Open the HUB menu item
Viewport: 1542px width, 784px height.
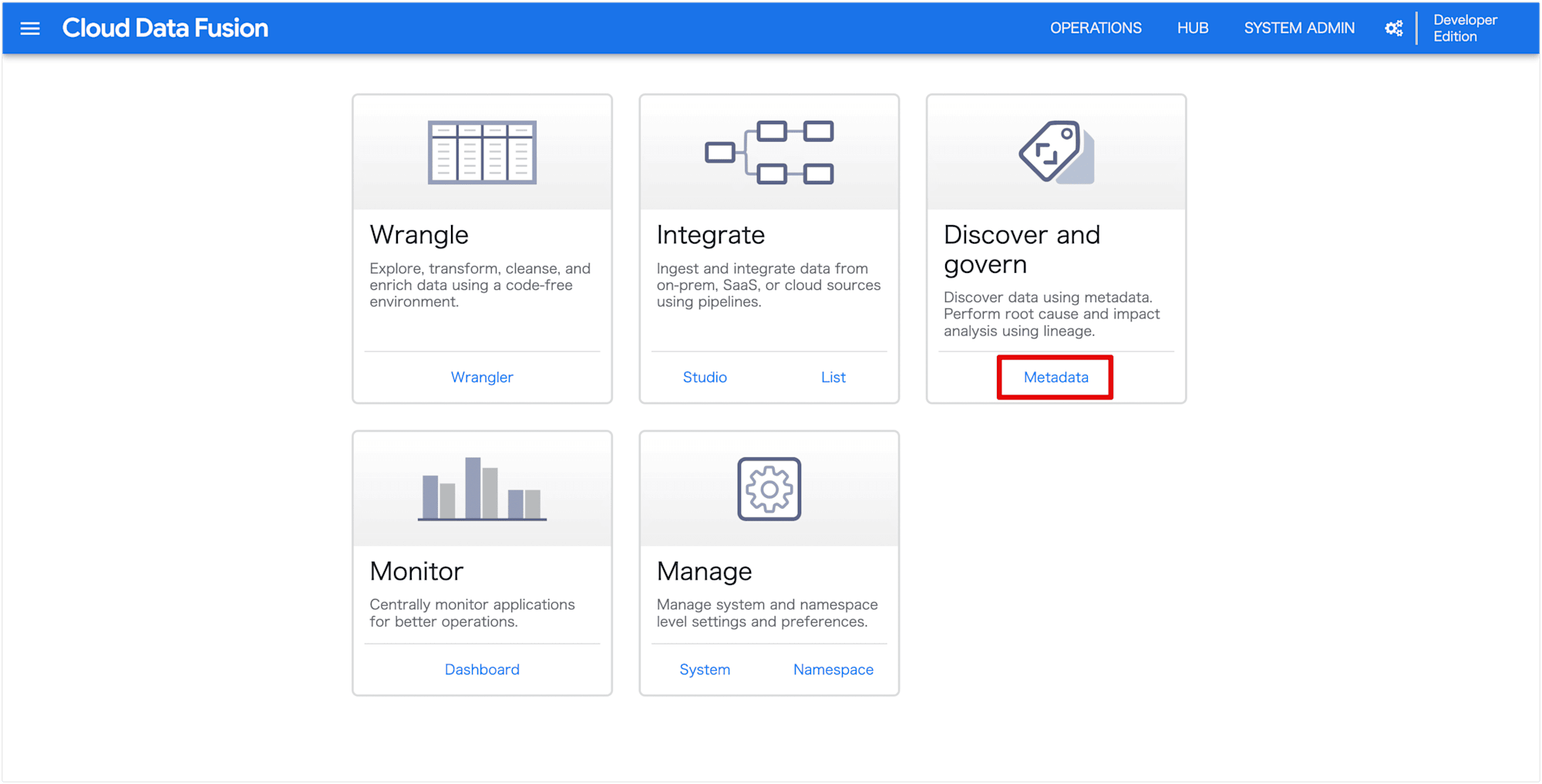pyautogui.click(x=1193, y=29)
